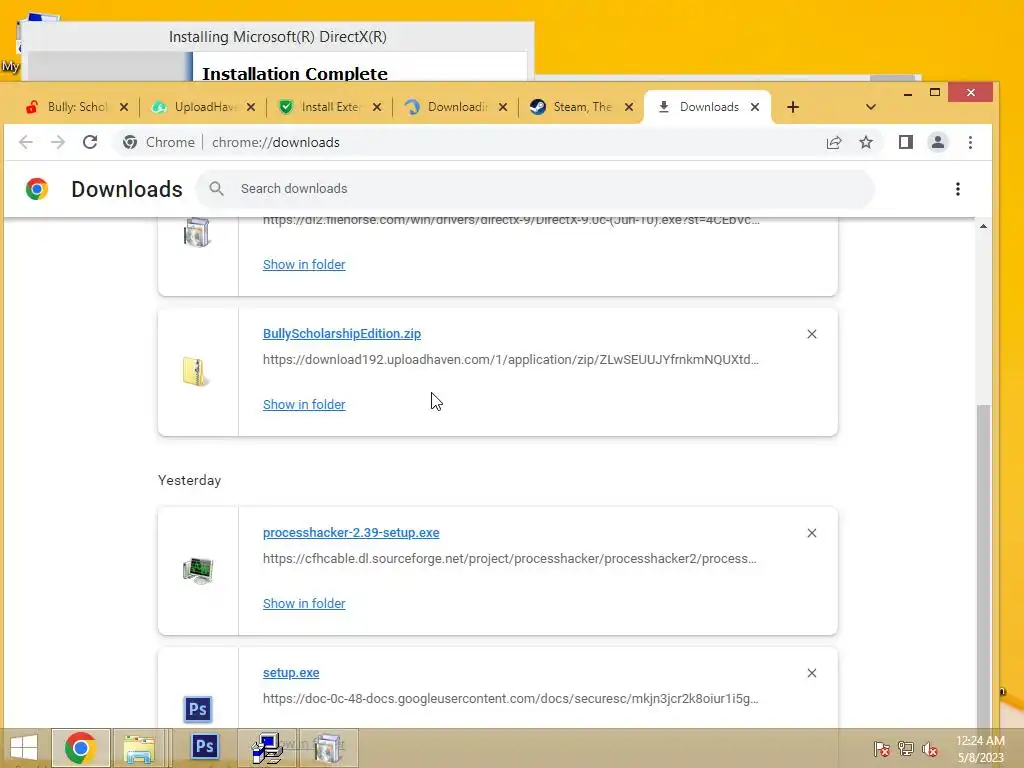Show BullyScholarshipEdition.zip in folder
1024x768 pixels.
pos(304,405)
